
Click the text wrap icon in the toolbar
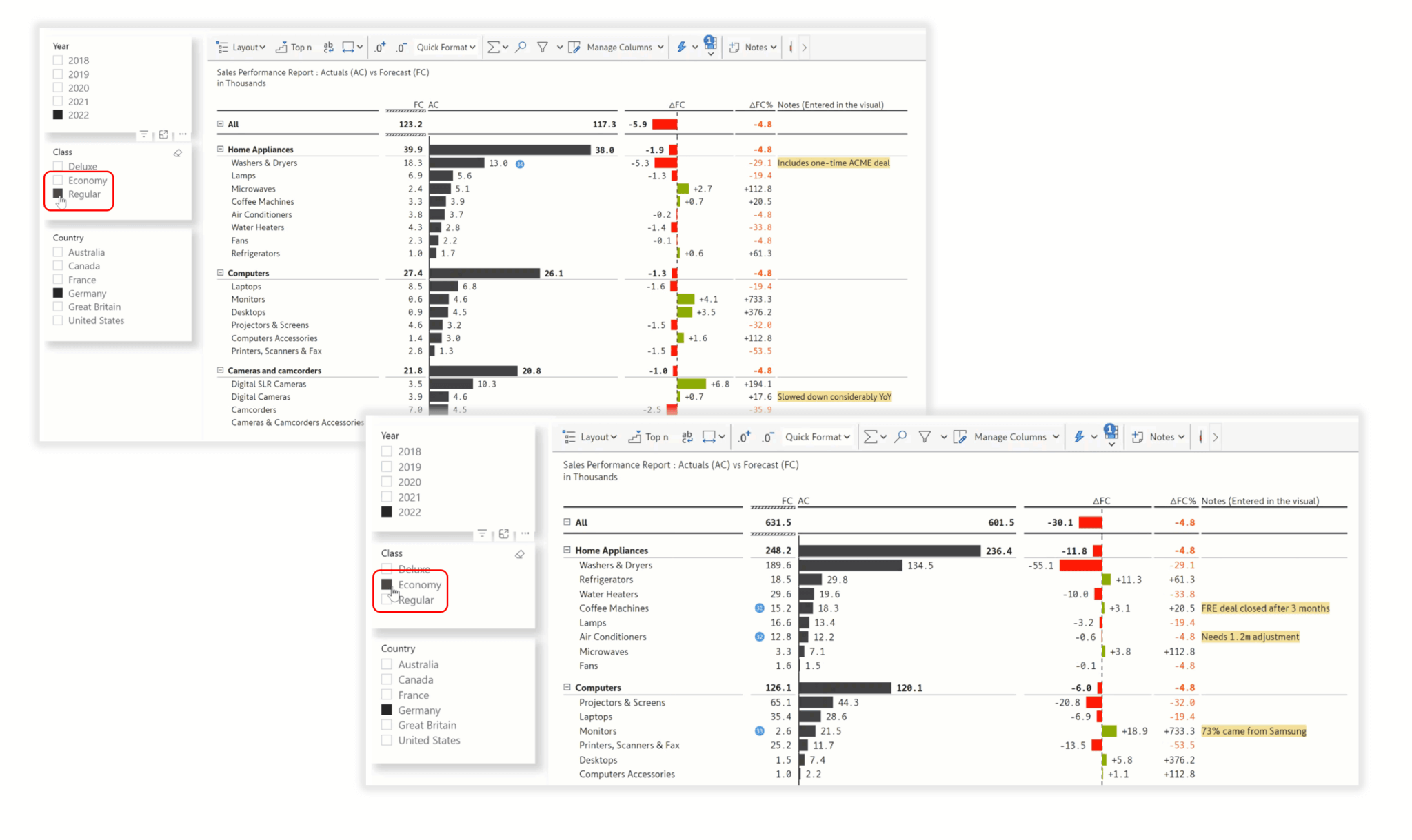(x=327, y=47)
